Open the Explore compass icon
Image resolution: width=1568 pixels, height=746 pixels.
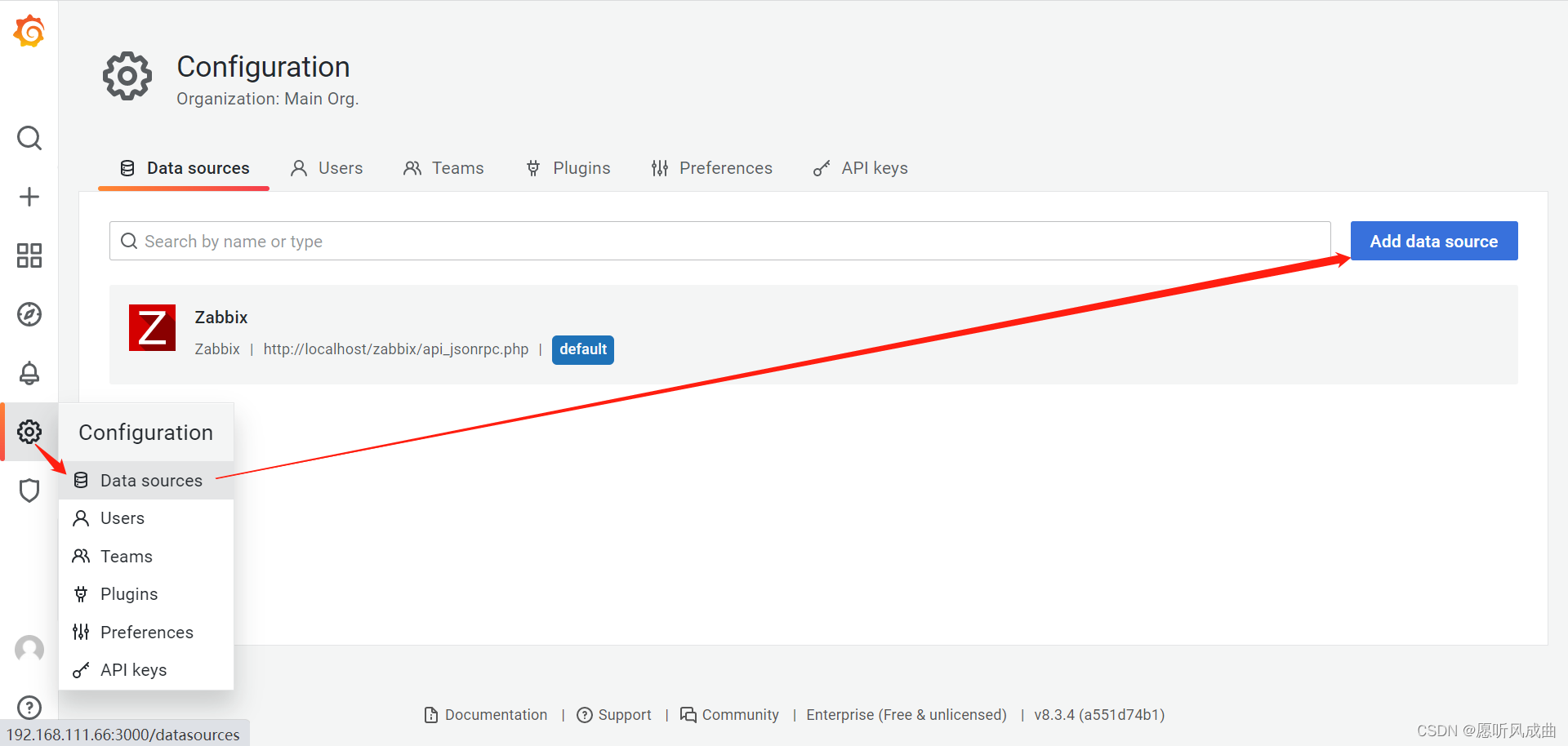point(29,314)
